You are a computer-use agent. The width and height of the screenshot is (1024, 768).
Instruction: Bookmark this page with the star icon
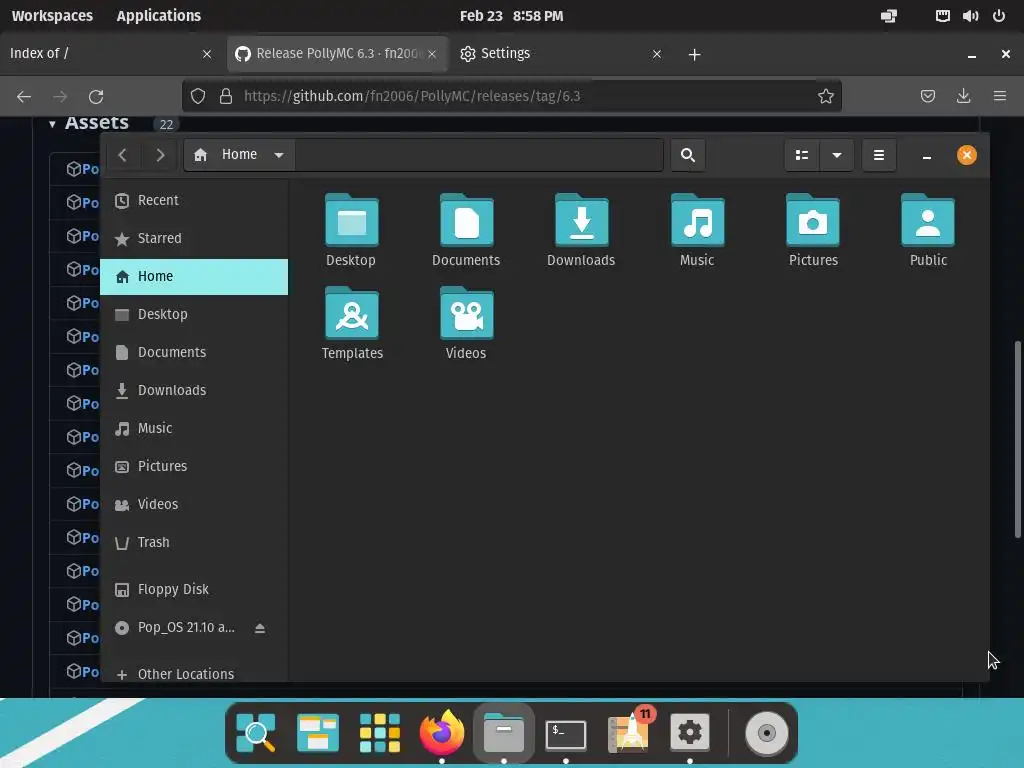click(826, 97)
